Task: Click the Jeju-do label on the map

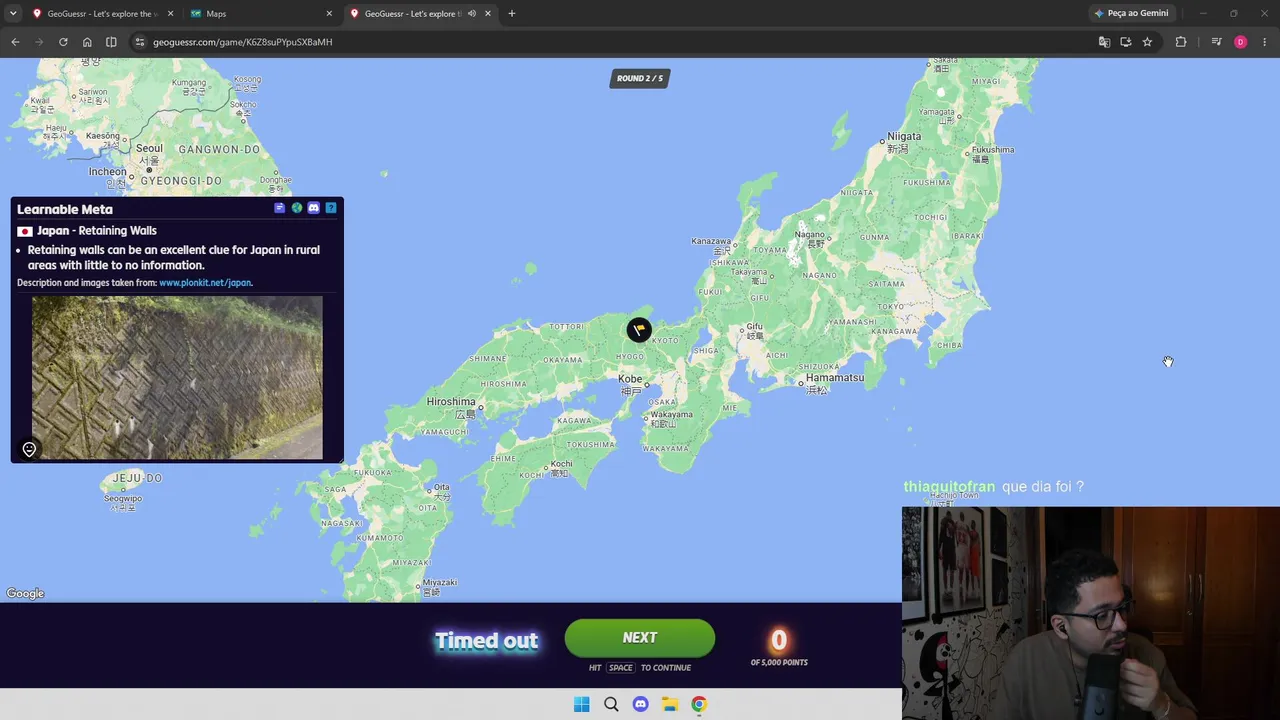Action: [x=137, y=478]
